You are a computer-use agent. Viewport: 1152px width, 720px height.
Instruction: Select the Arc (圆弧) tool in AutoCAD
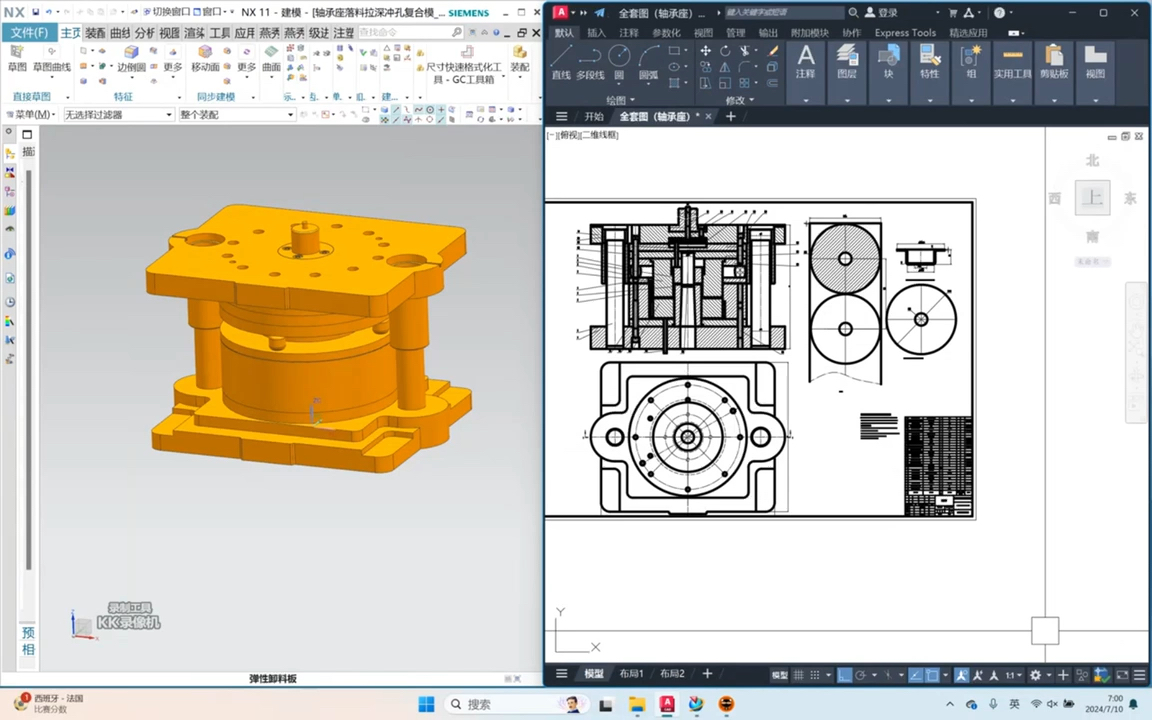click(649, 62)
